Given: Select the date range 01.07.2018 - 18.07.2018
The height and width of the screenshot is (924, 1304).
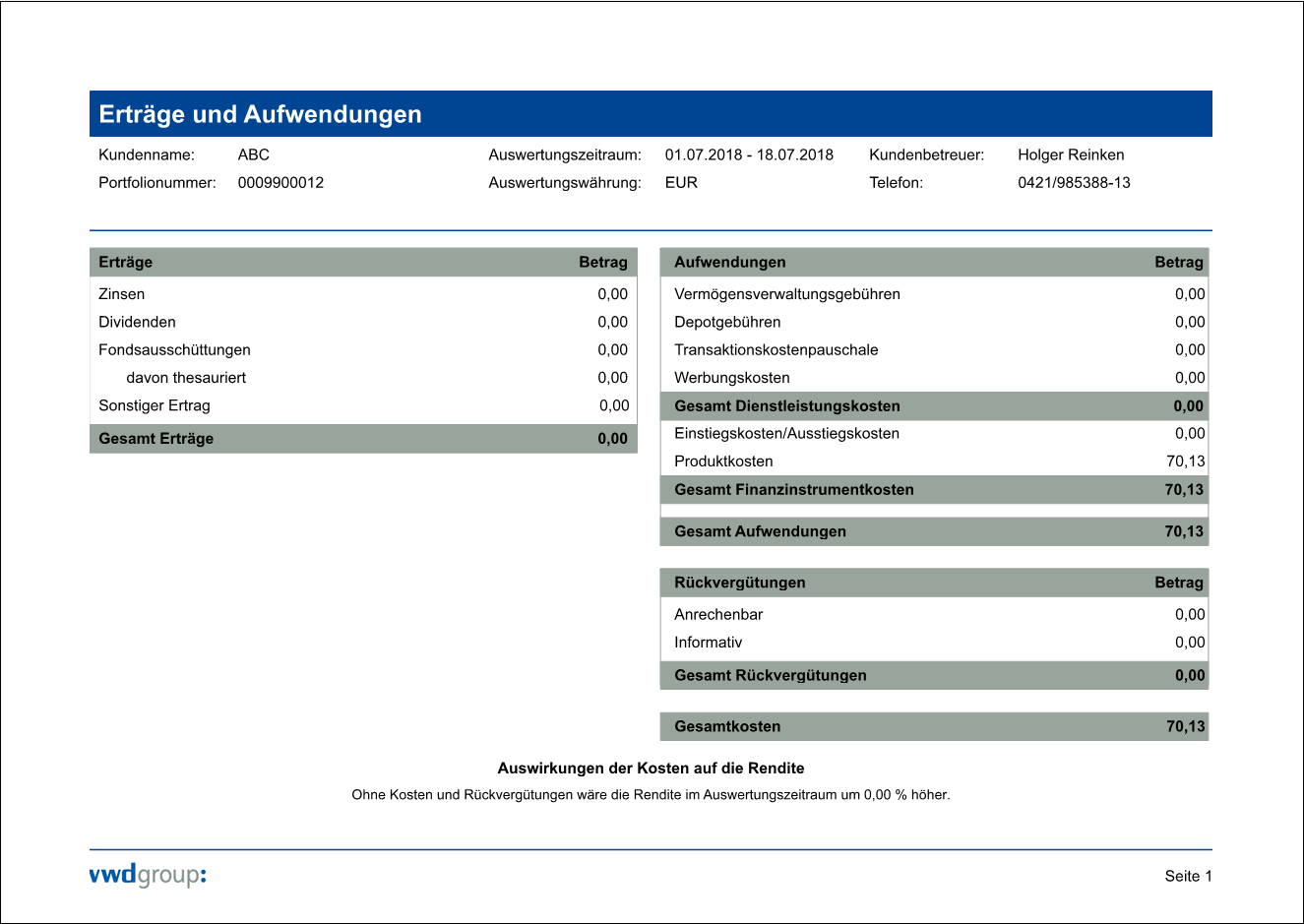Looking at the screenshot, I should [749, 154].
